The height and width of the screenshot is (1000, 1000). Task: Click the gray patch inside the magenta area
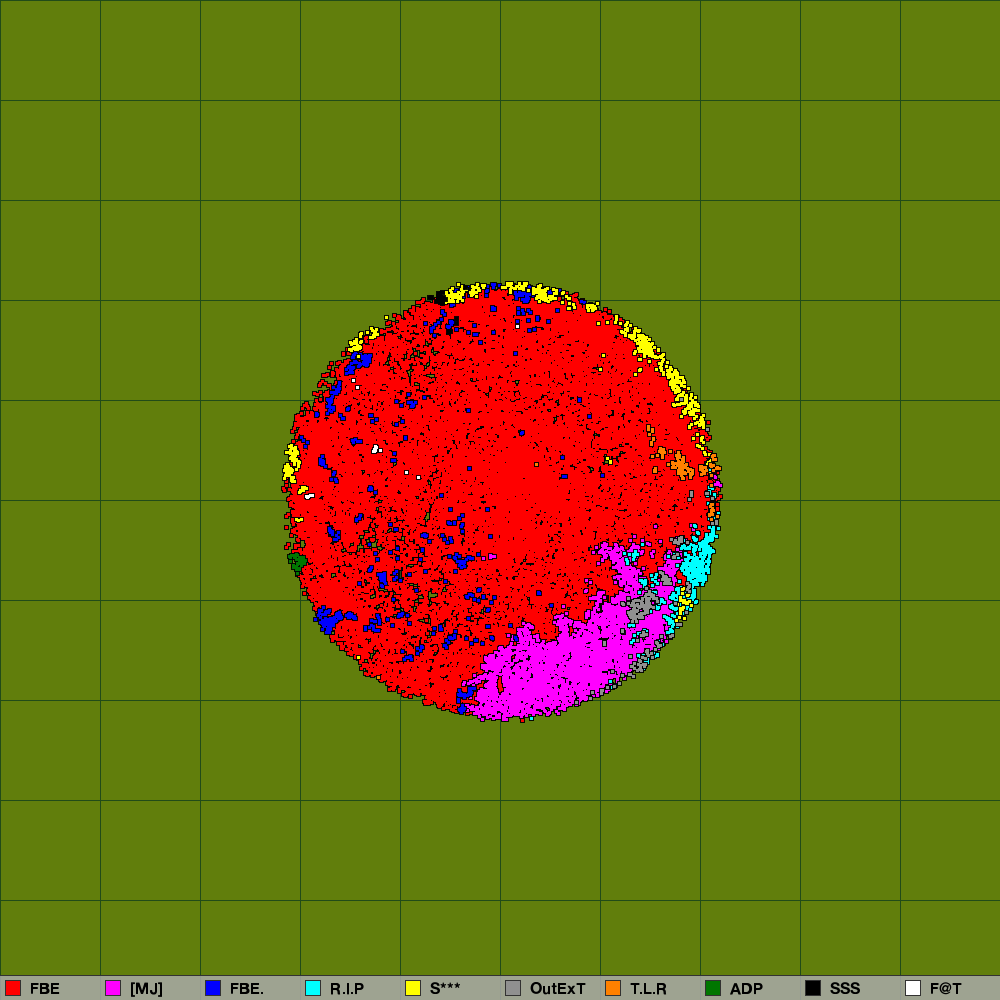(x=643, y=606)
